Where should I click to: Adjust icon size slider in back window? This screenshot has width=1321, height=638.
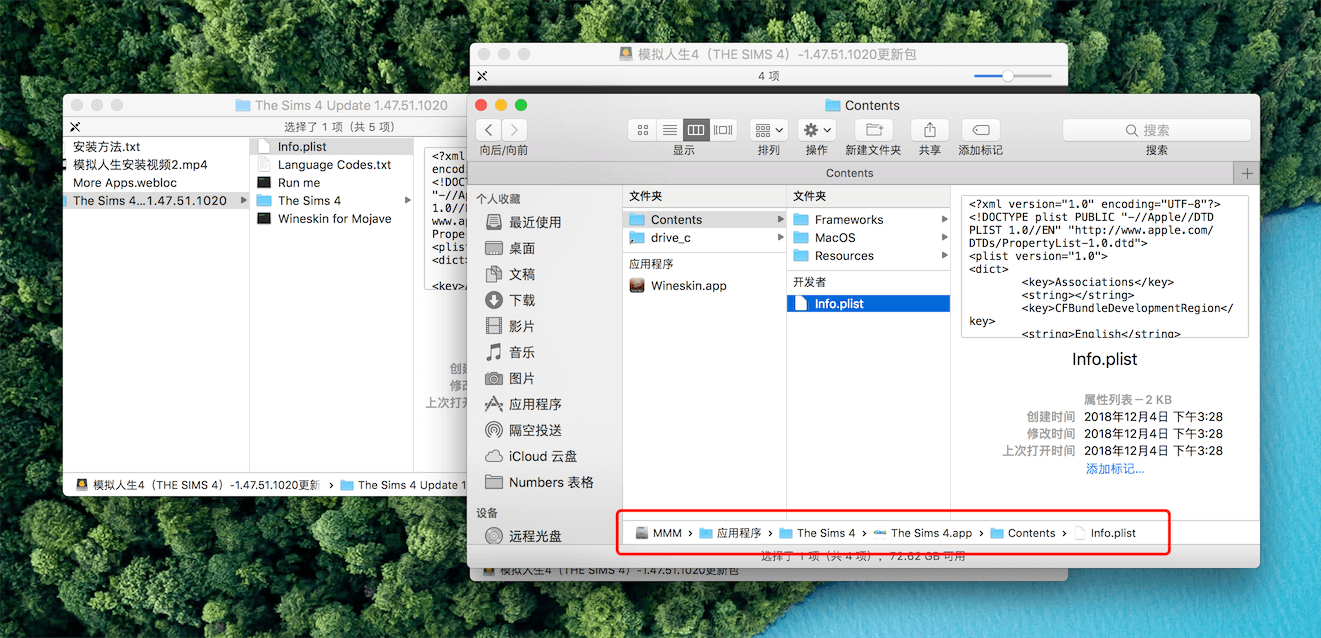tap(1008, 76)
